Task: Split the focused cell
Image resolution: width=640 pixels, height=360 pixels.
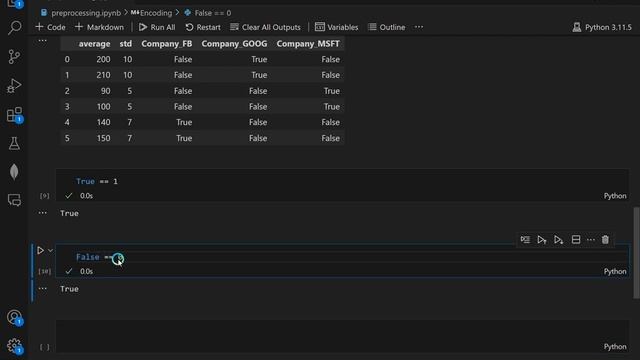Action: tap(576, 240)
